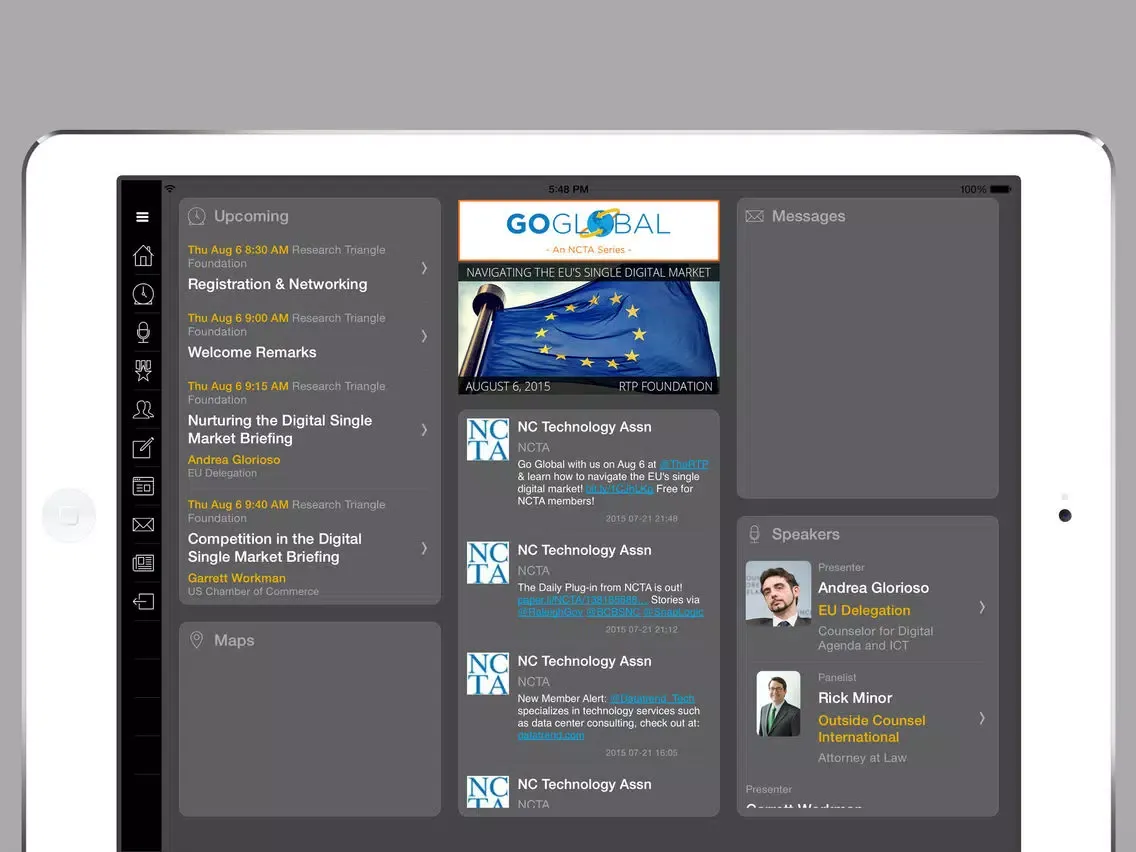Expand Competition in the Digital Single Market chevron

pyautogui.click(x=424, y=548)
